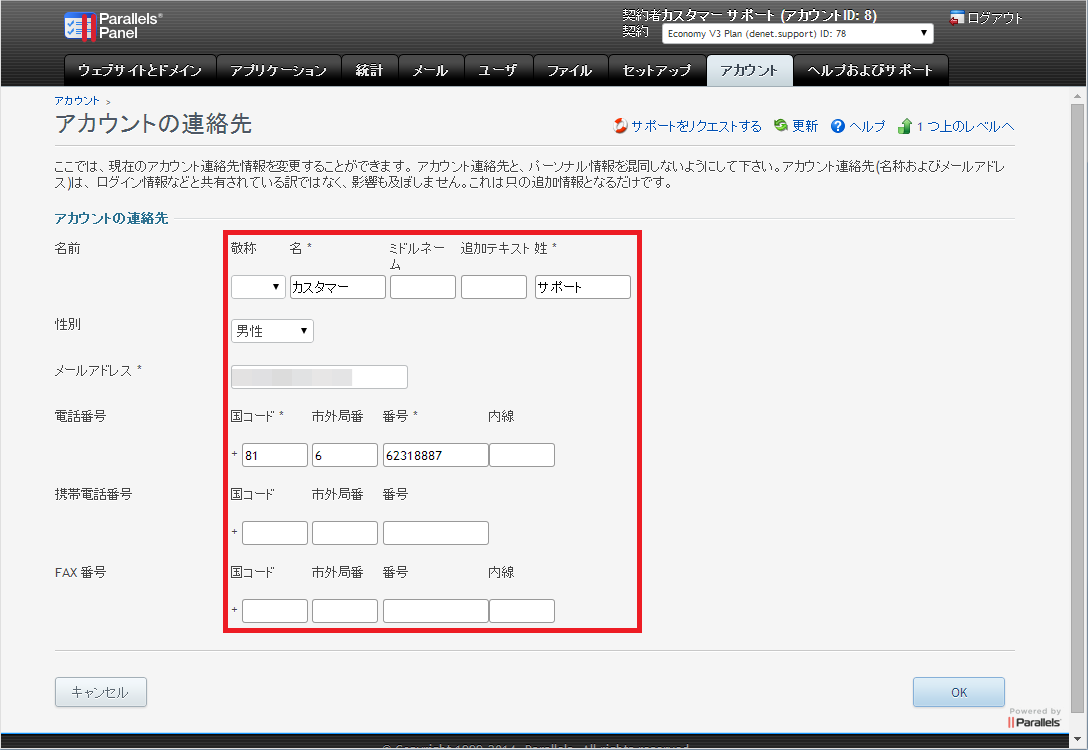Click the 電話番号 市外局番 field with 6
This screenshot has width=1088, height=750.
coord(345,455)
